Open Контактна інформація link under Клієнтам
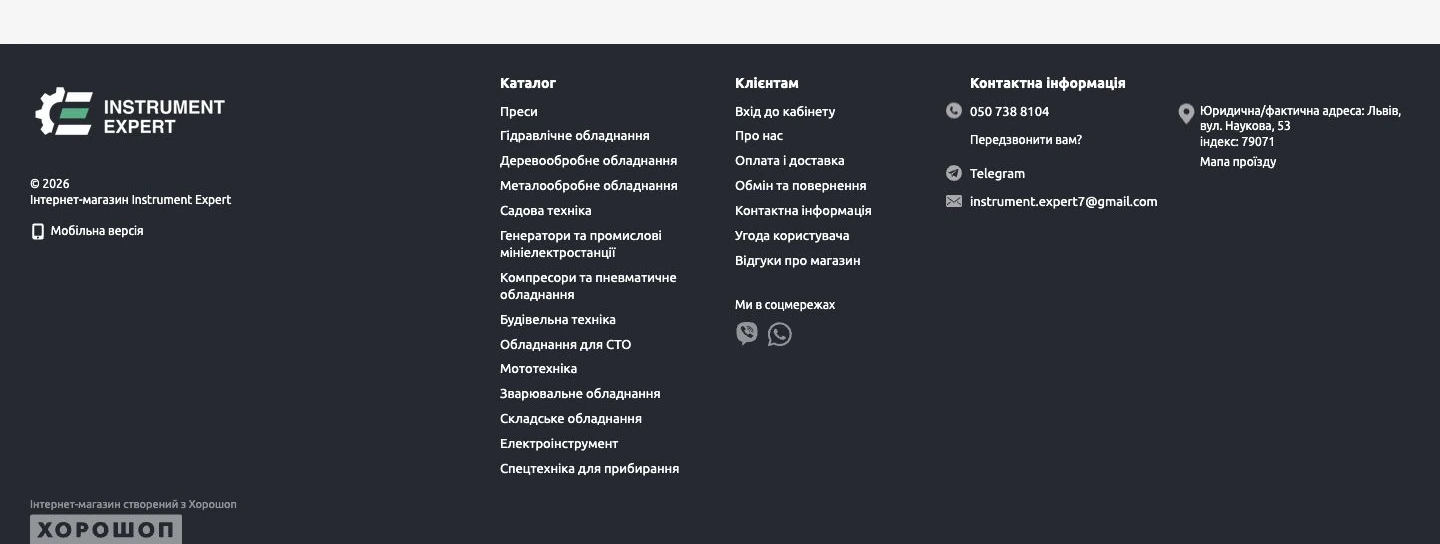The image size is (1440, 544). [803, 211]
